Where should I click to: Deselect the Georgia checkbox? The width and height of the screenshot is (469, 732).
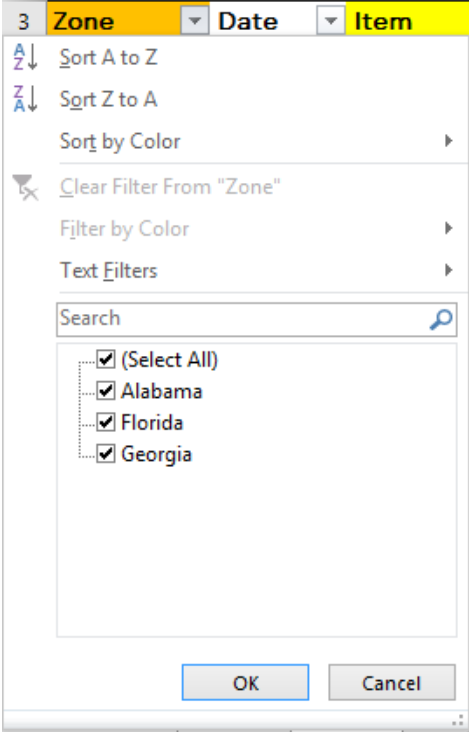coord(106,454)
